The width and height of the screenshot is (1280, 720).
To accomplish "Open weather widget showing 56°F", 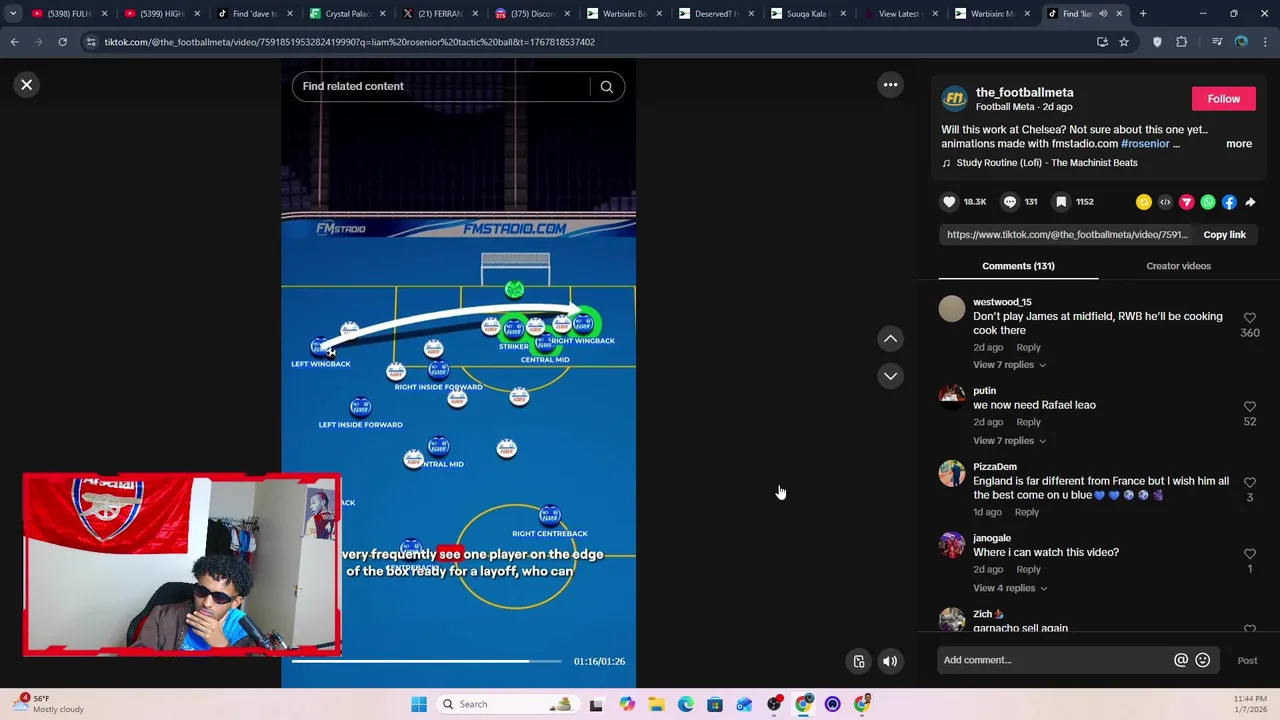I will [x=47, y=704].
